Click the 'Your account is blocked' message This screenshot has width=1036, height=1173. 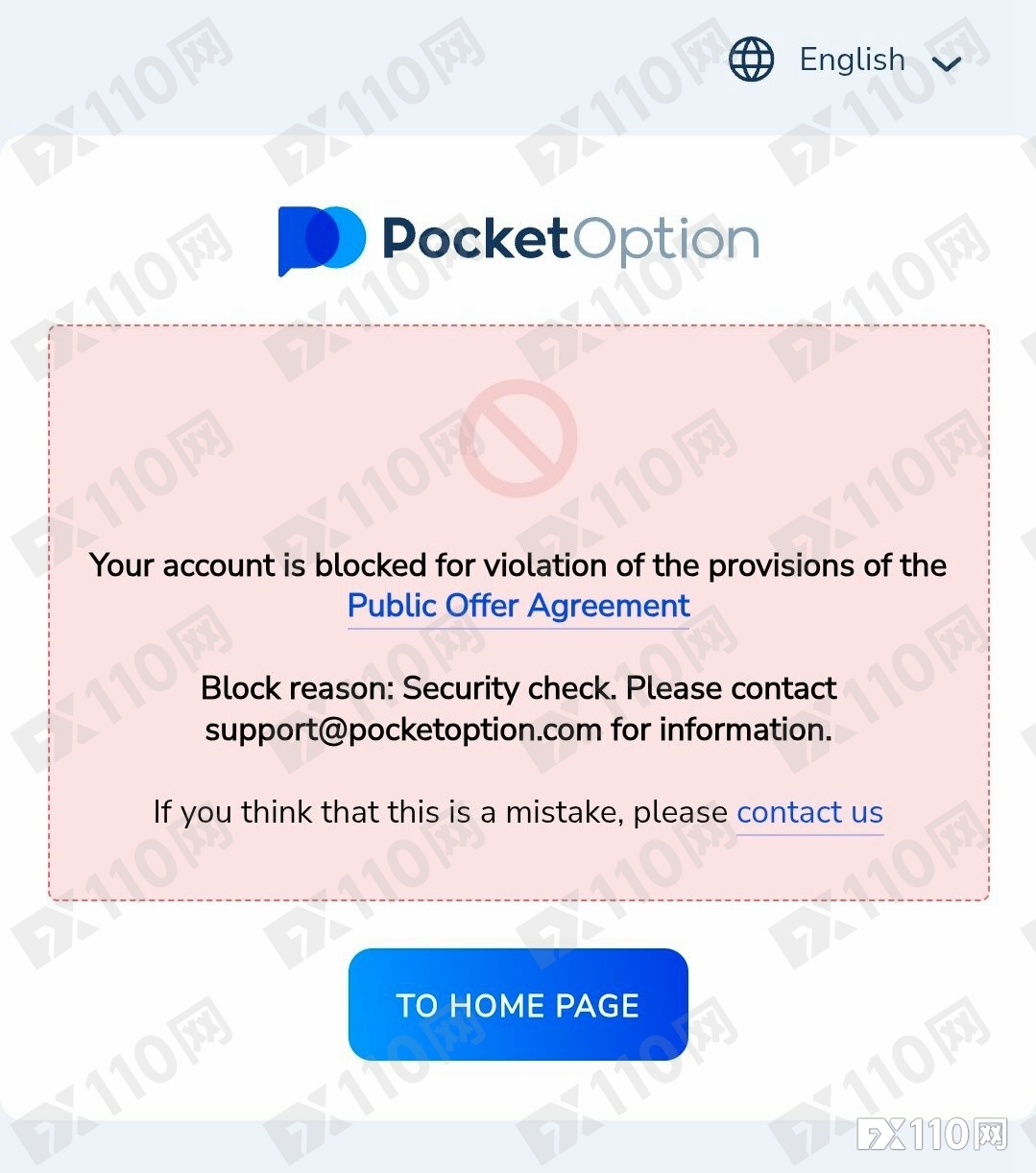point(518,565)
